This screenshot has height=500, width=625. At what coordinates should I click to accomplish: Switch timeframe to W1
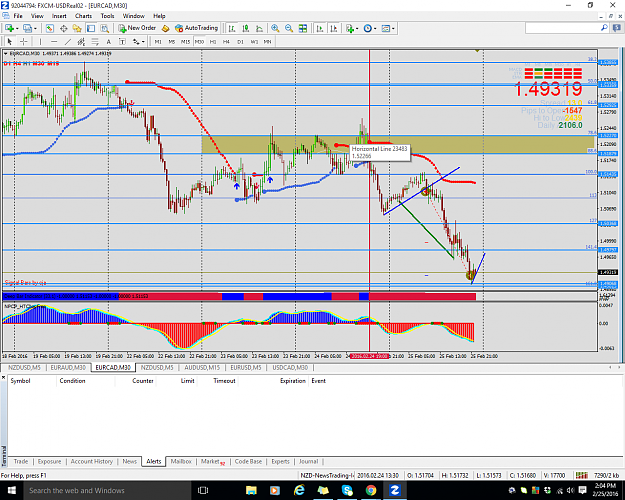(x=254, y=41)
